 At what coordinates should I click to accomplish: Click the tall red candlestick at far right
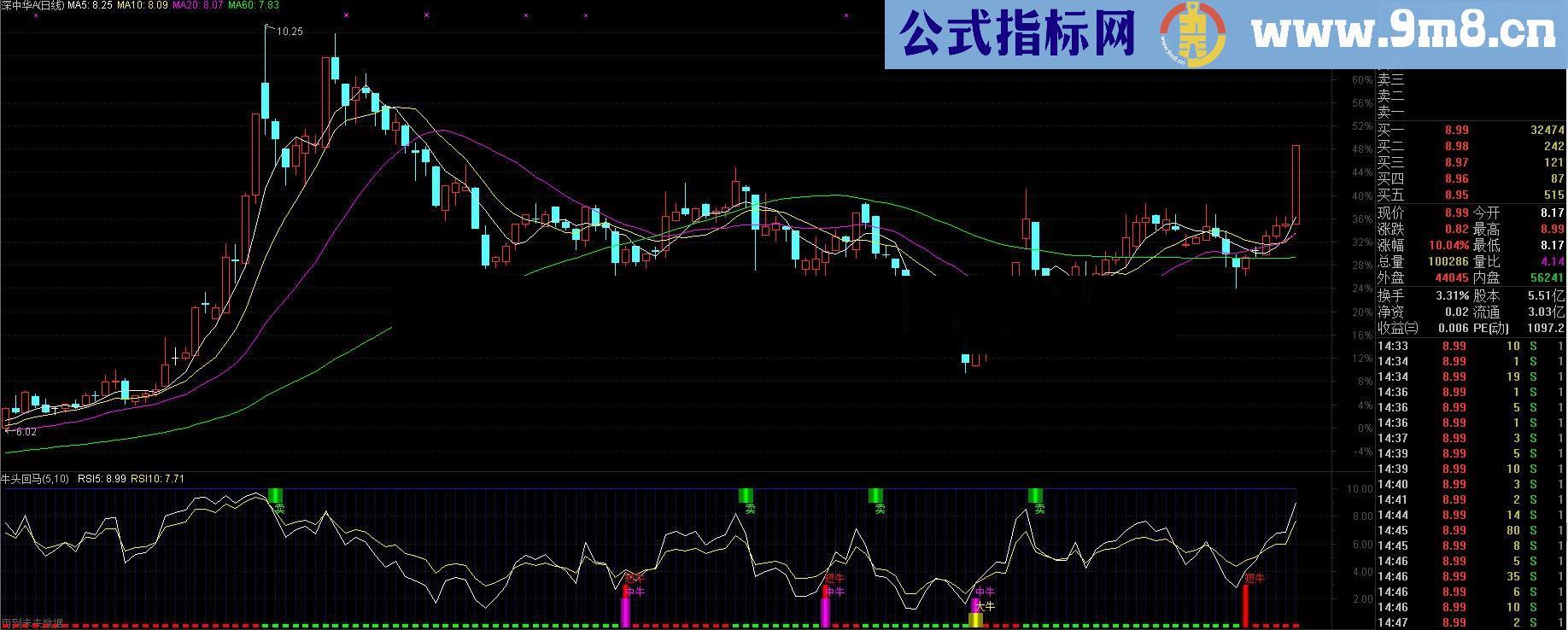1296,184
